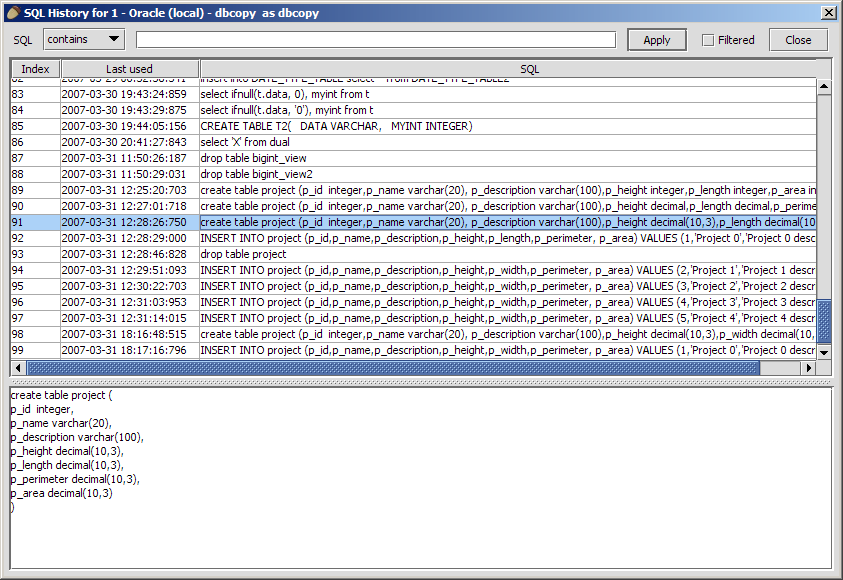Click the Apply button
Image resolution: width=843 pixels, height=580 pixels.
click(x=656, y=40)
